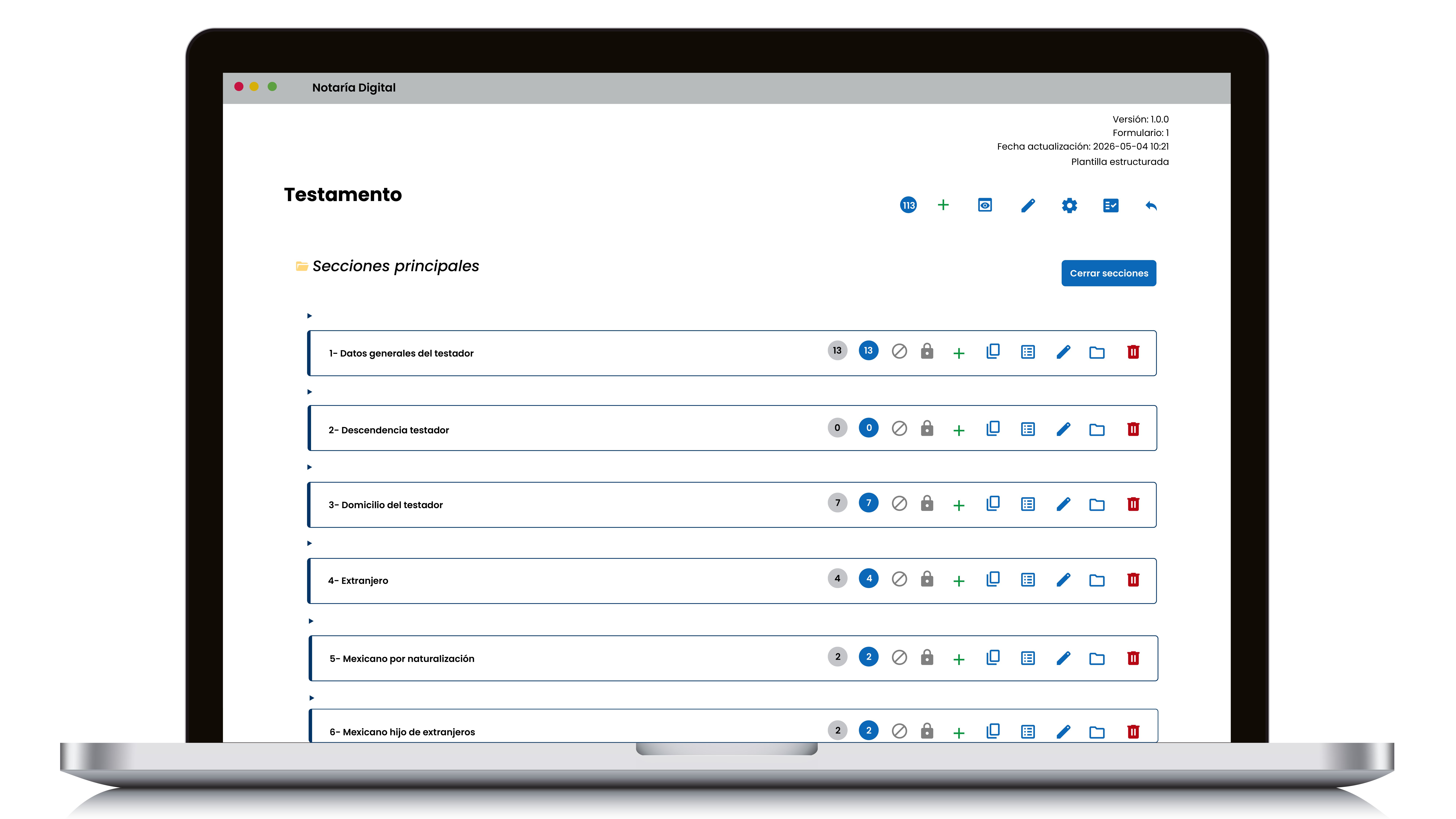This screenshot has width=1456, height=819.
Task: Open list view for Domicilio del testador
Action: click(x=1028, y=504)
